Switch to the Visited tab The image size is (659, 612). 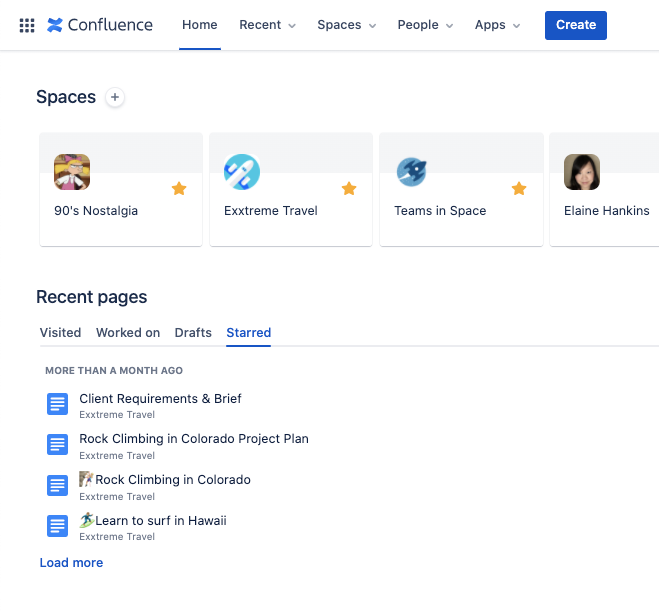60,332
